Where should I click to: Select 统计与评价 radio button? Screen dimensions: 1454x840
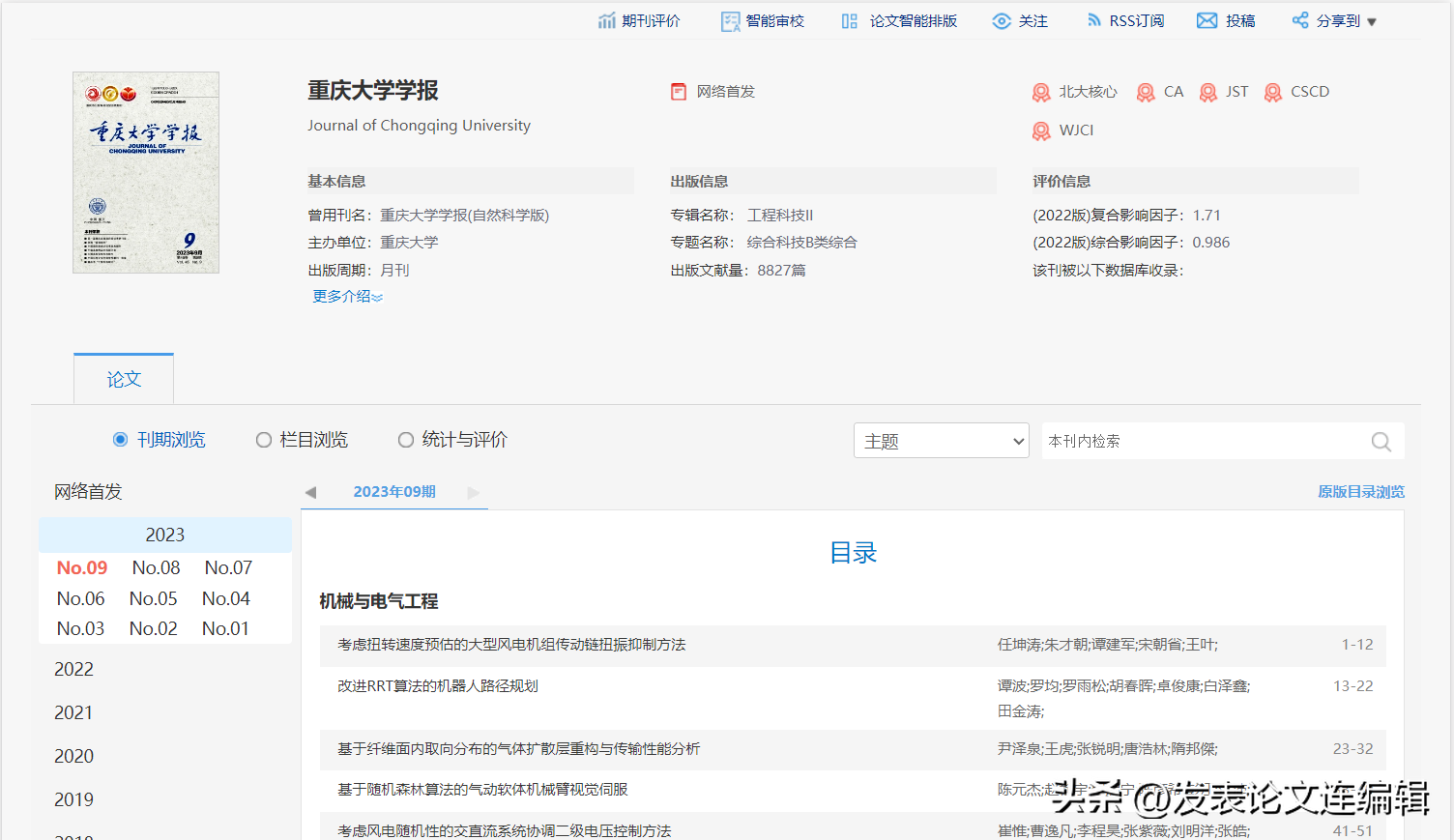(406, 440)
